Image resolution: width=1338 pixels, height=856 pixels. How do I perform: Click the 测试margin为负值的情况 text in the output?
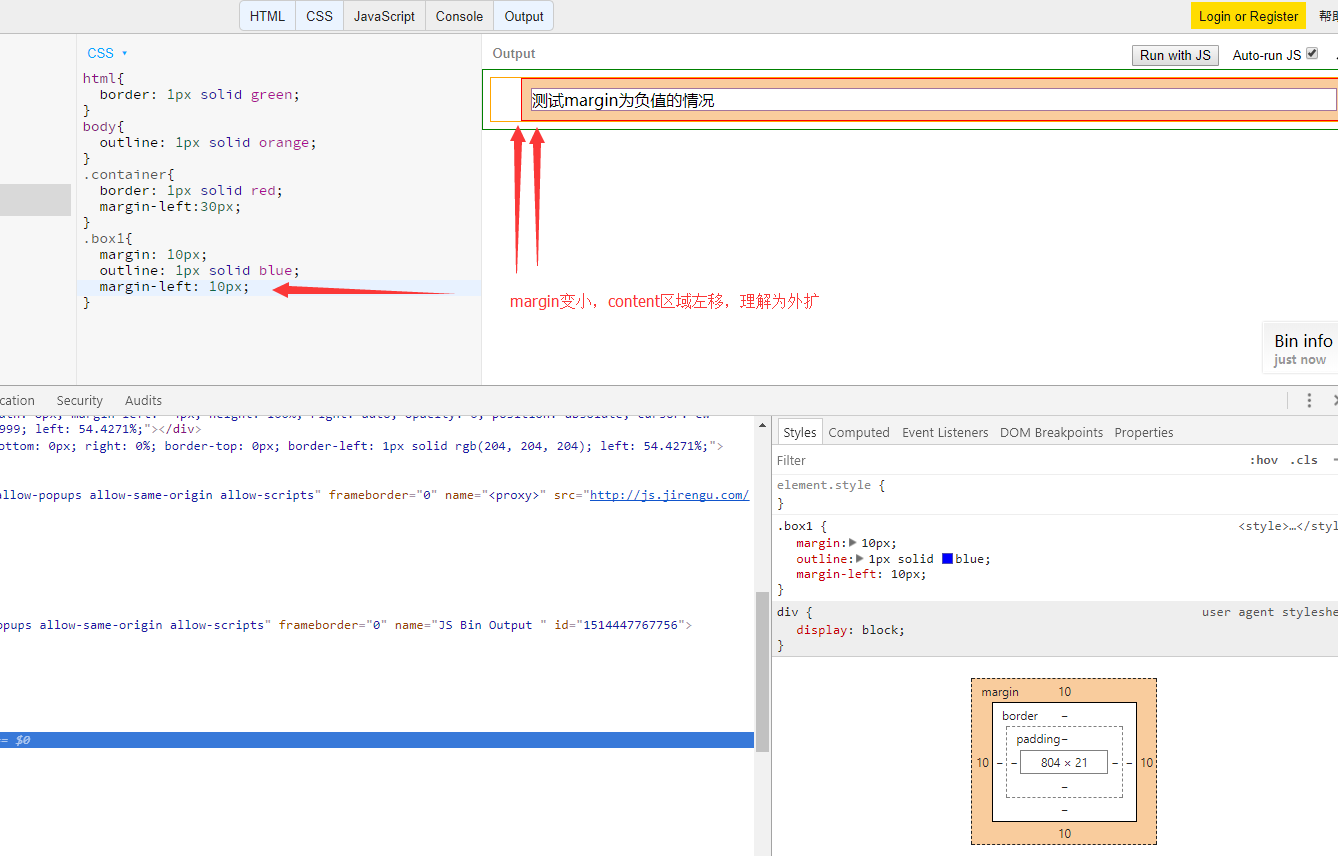click(623, 100)
